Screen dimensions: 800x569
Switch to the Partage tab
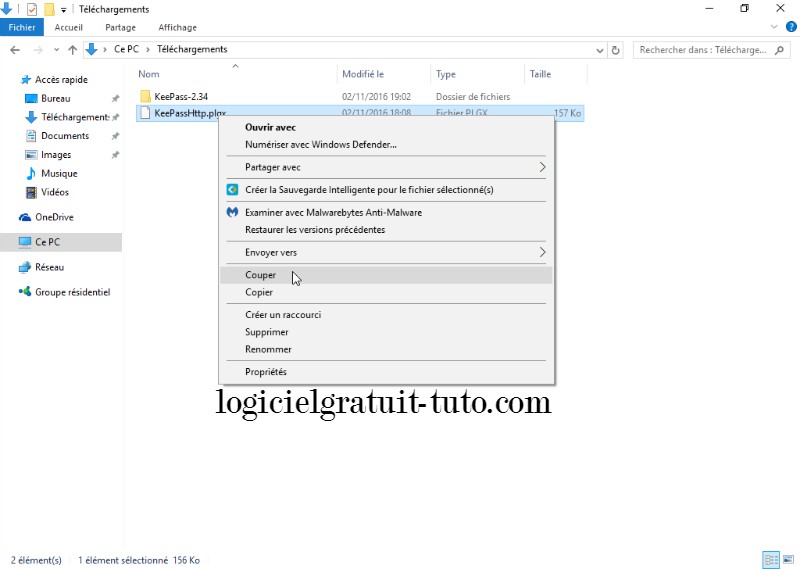pyautogui.click(x=120, y=27)
